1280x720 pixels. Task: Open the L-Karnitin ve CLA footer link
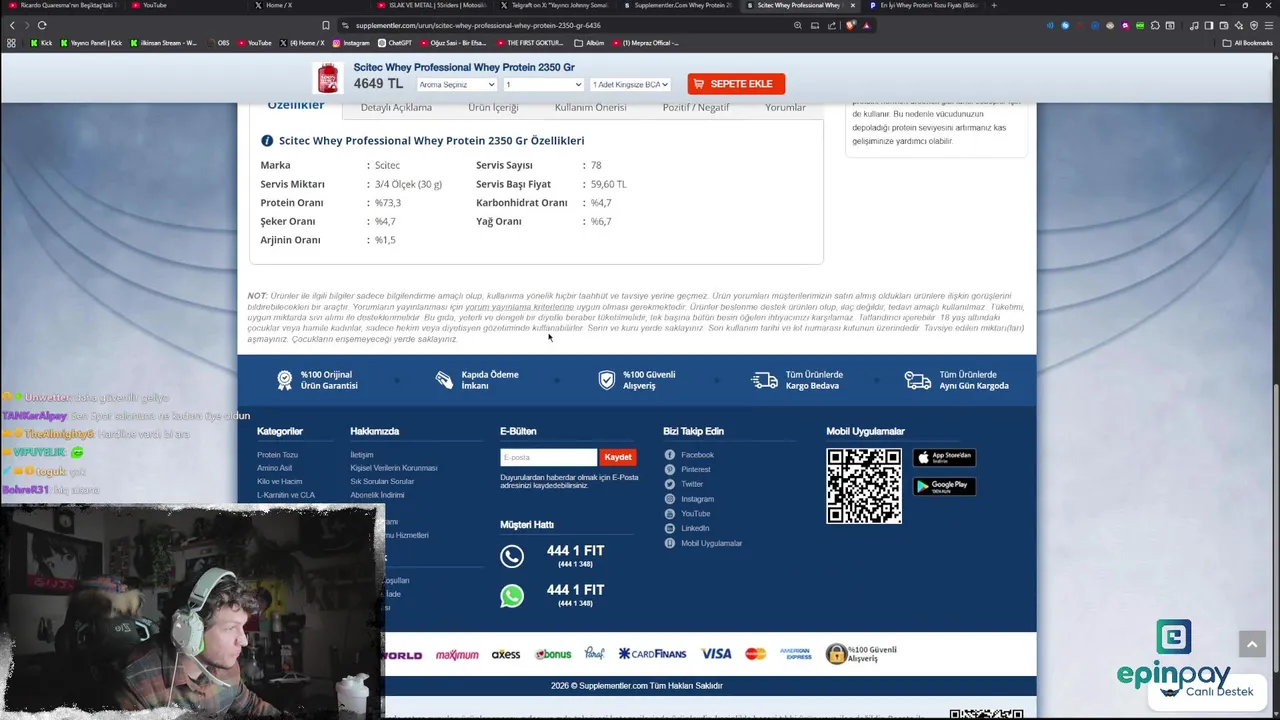tap(286, 495)
